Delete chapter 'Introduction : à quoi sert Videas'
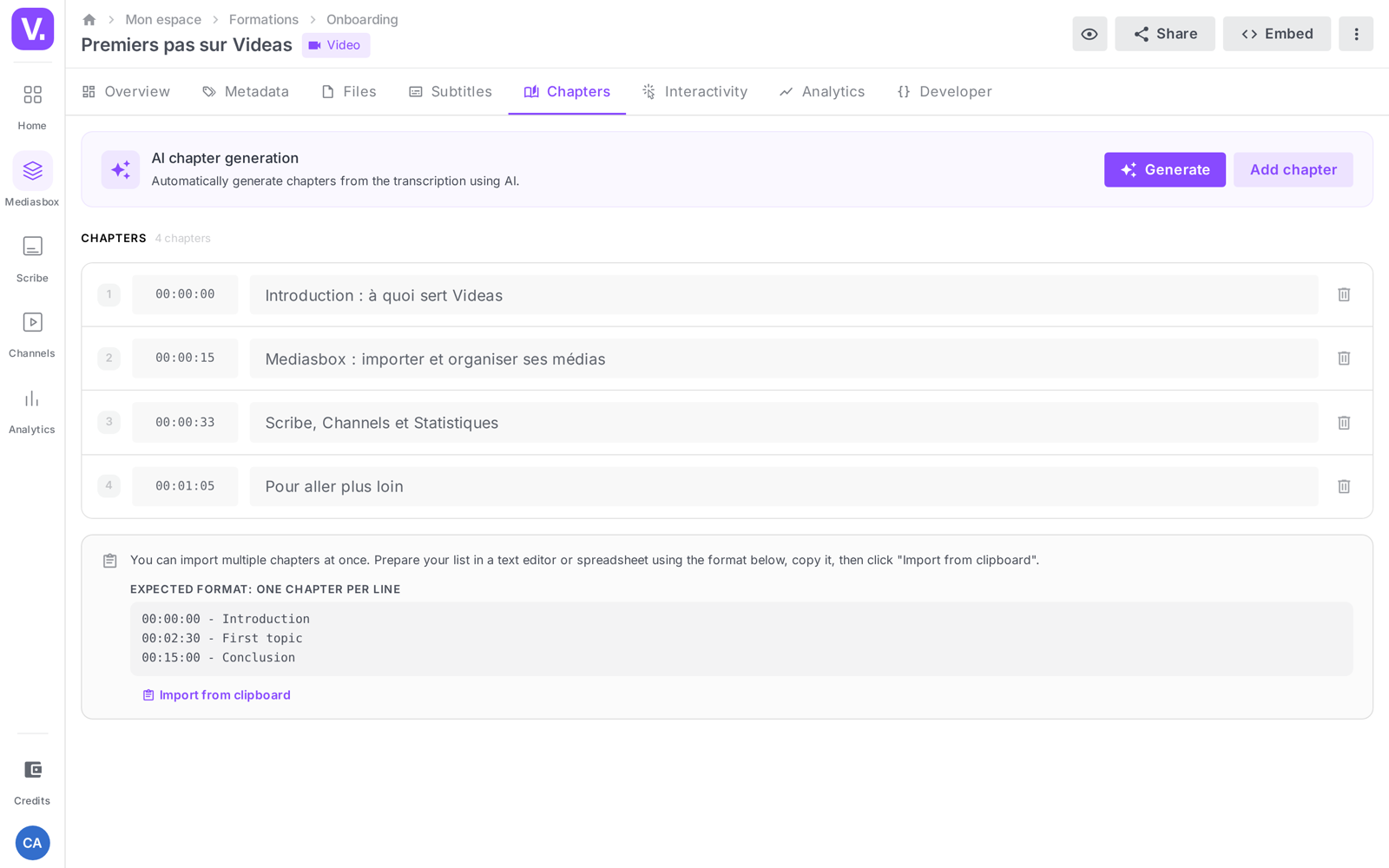 (1344, 295)
